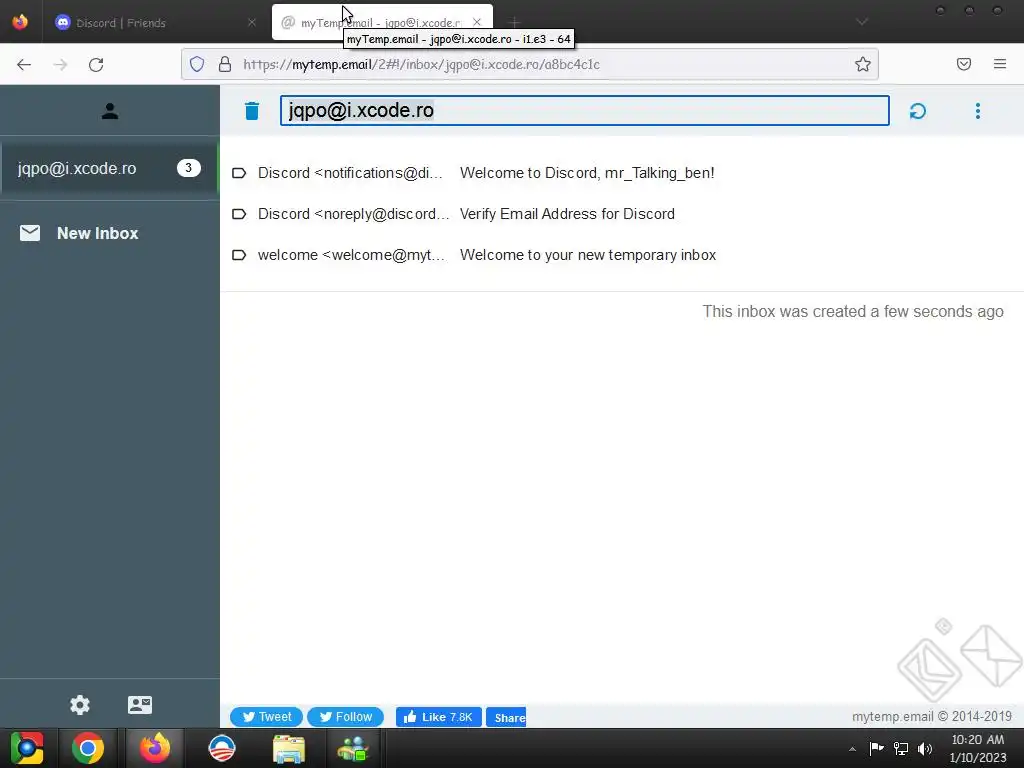Bookmark this page with the star icon
The image size is (1024, 768).
(x=863, y=64)
